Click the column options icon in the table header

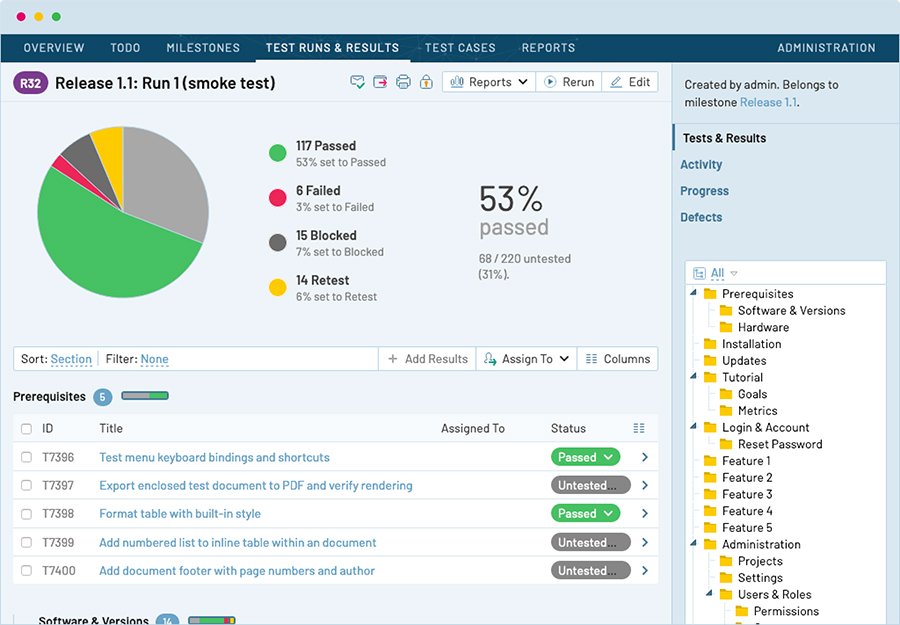[x=639, y=428]
